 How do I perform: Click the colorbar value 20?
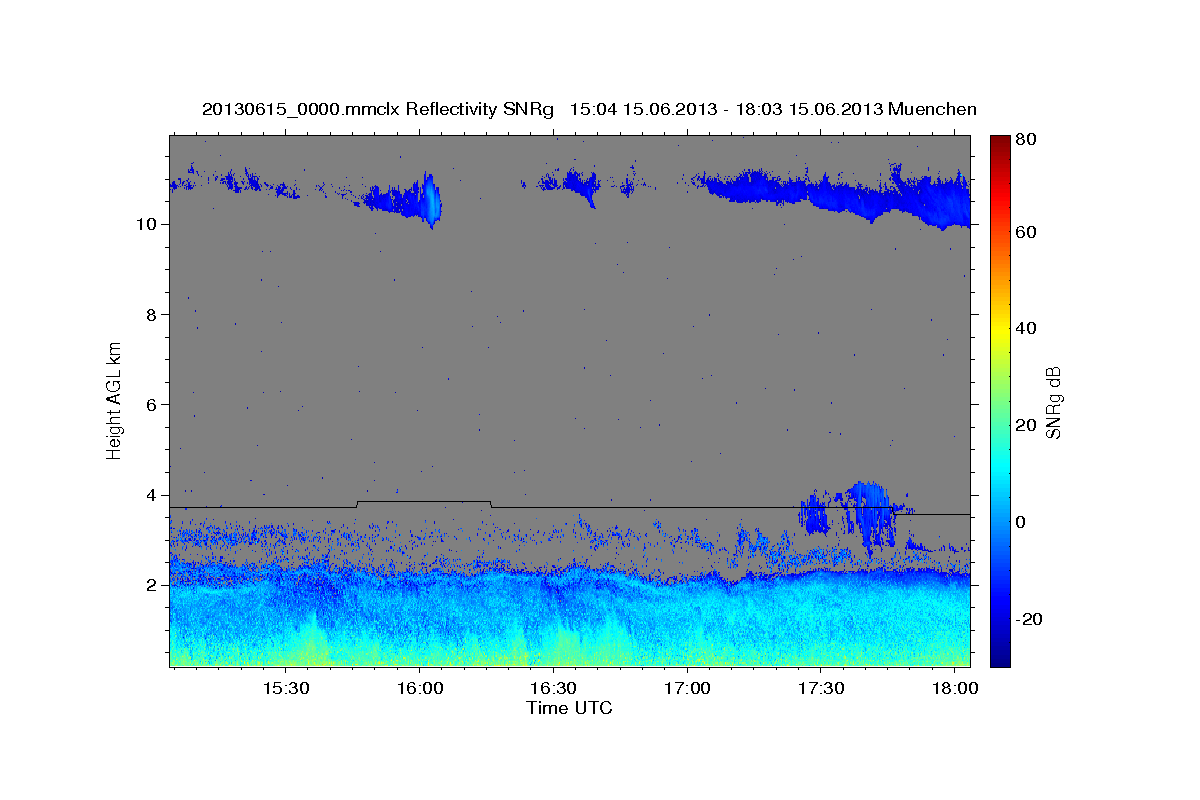pyautogui.click(x=1026, y=425)
